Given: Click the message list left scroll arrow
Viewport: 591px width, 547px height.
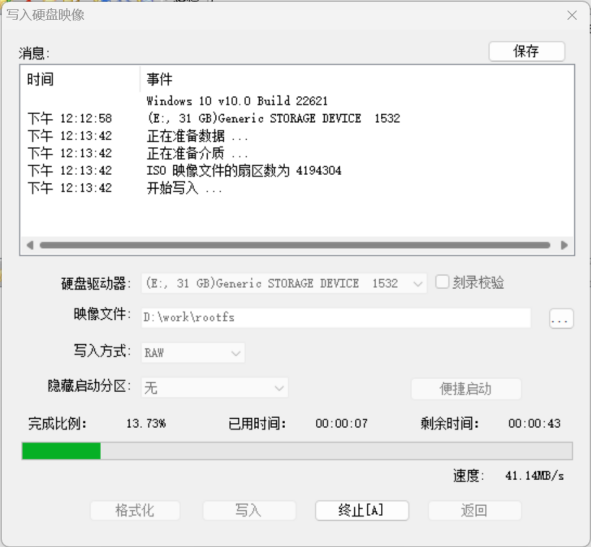Looking at the screenshot, I should (x=30, y=245).
